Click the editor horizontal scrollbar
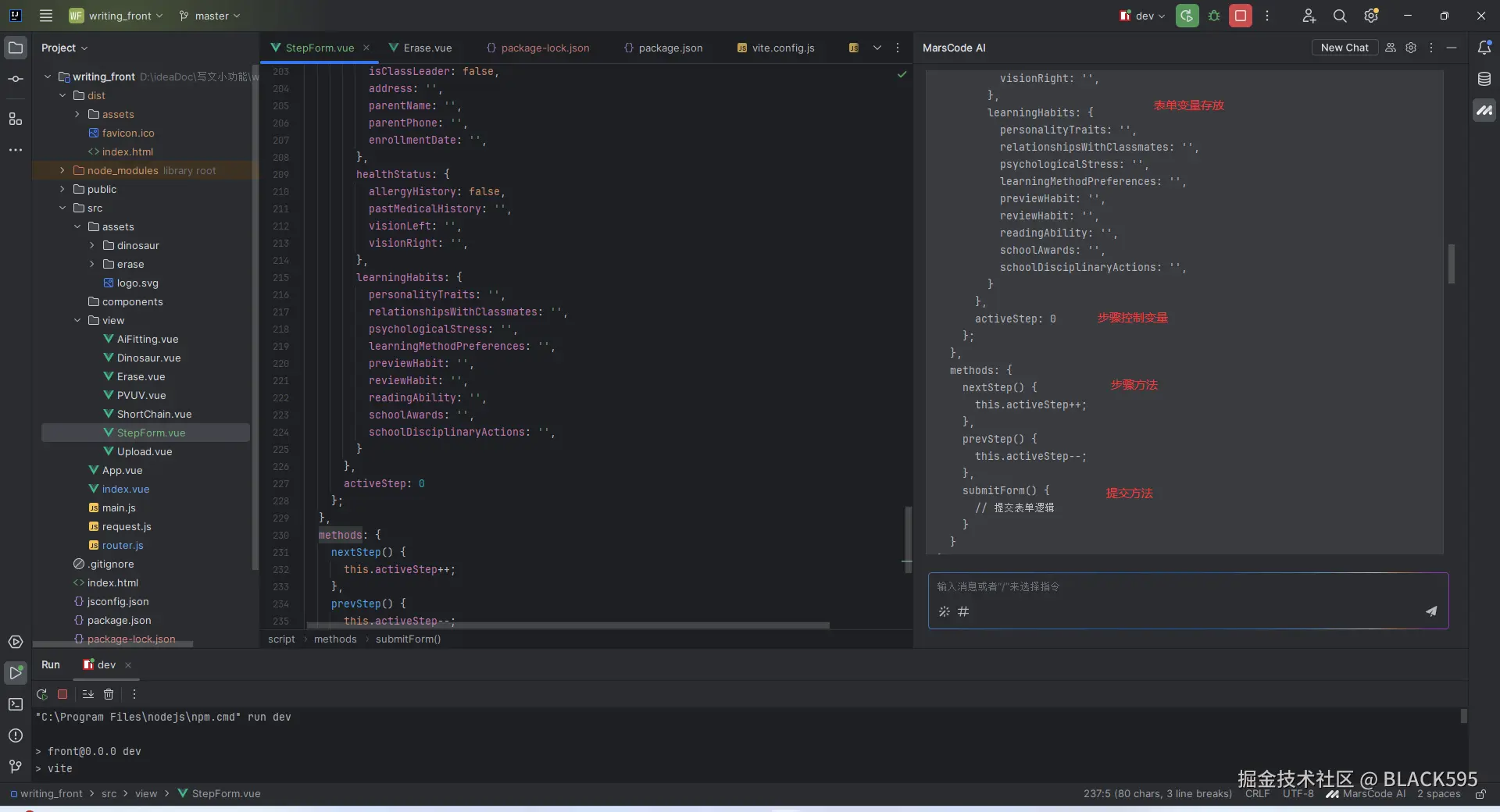Screen dimensions: 1500x812 [568, 625]
